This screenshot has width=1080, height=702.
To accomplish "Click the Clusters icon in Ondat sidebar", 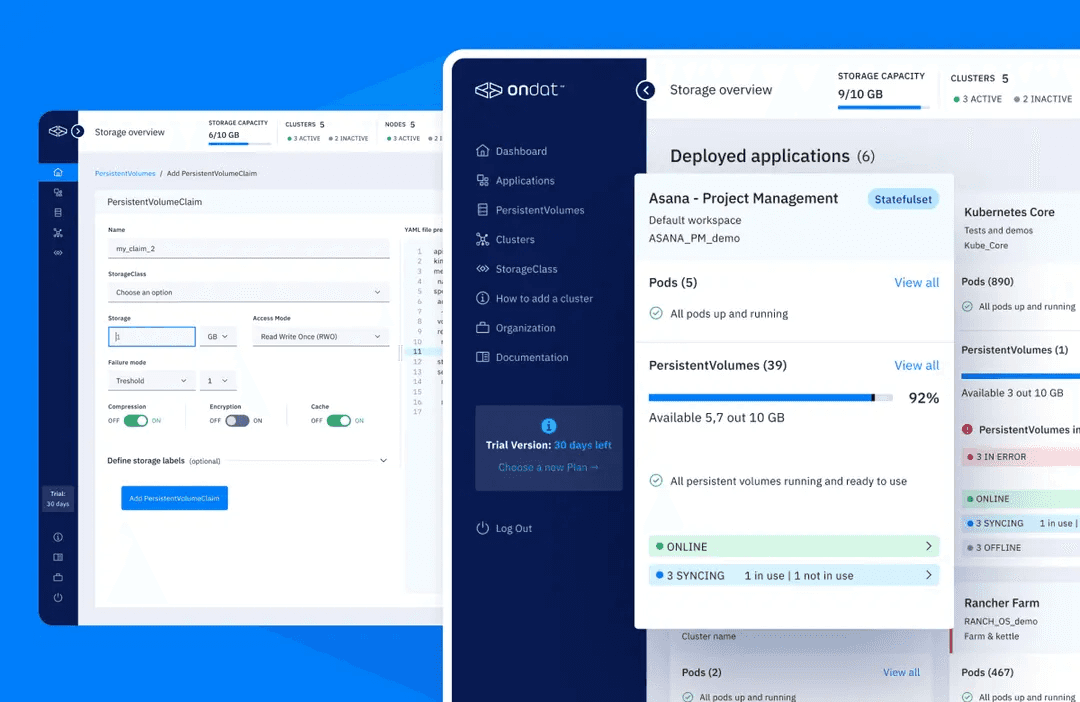I will 482,239.
